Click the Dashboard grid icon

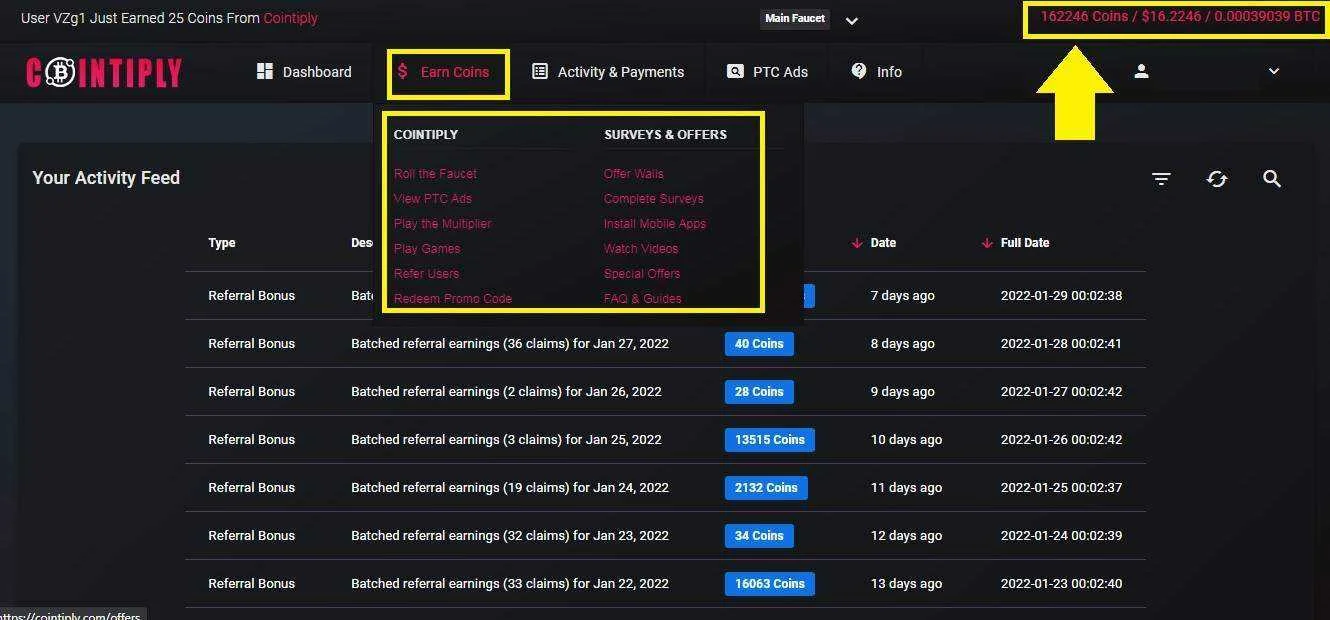[265, 71]
